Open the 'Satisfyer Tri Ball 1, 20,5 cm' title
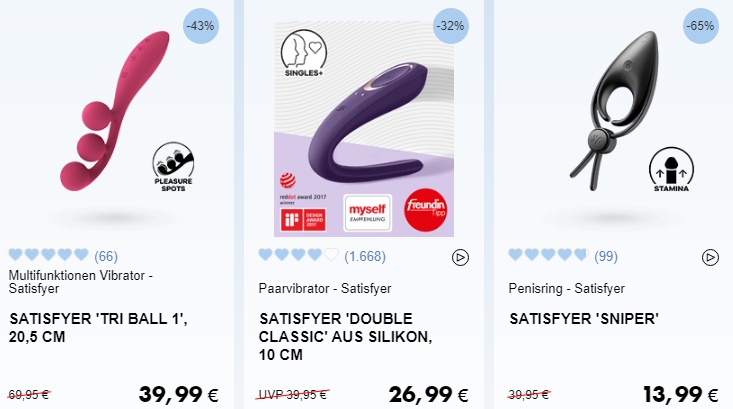 pyautogui.click(x=98, y=328)
